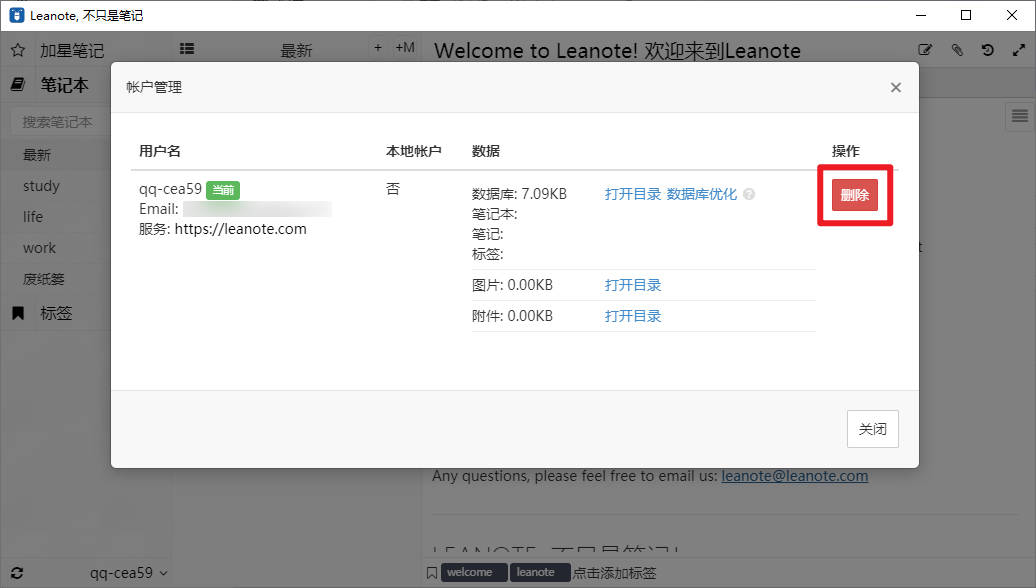Image resolution: width=1036 pixels, height=588 pixels.
Task: Select 最新 in the notebook list
Action: click(37, 155)
